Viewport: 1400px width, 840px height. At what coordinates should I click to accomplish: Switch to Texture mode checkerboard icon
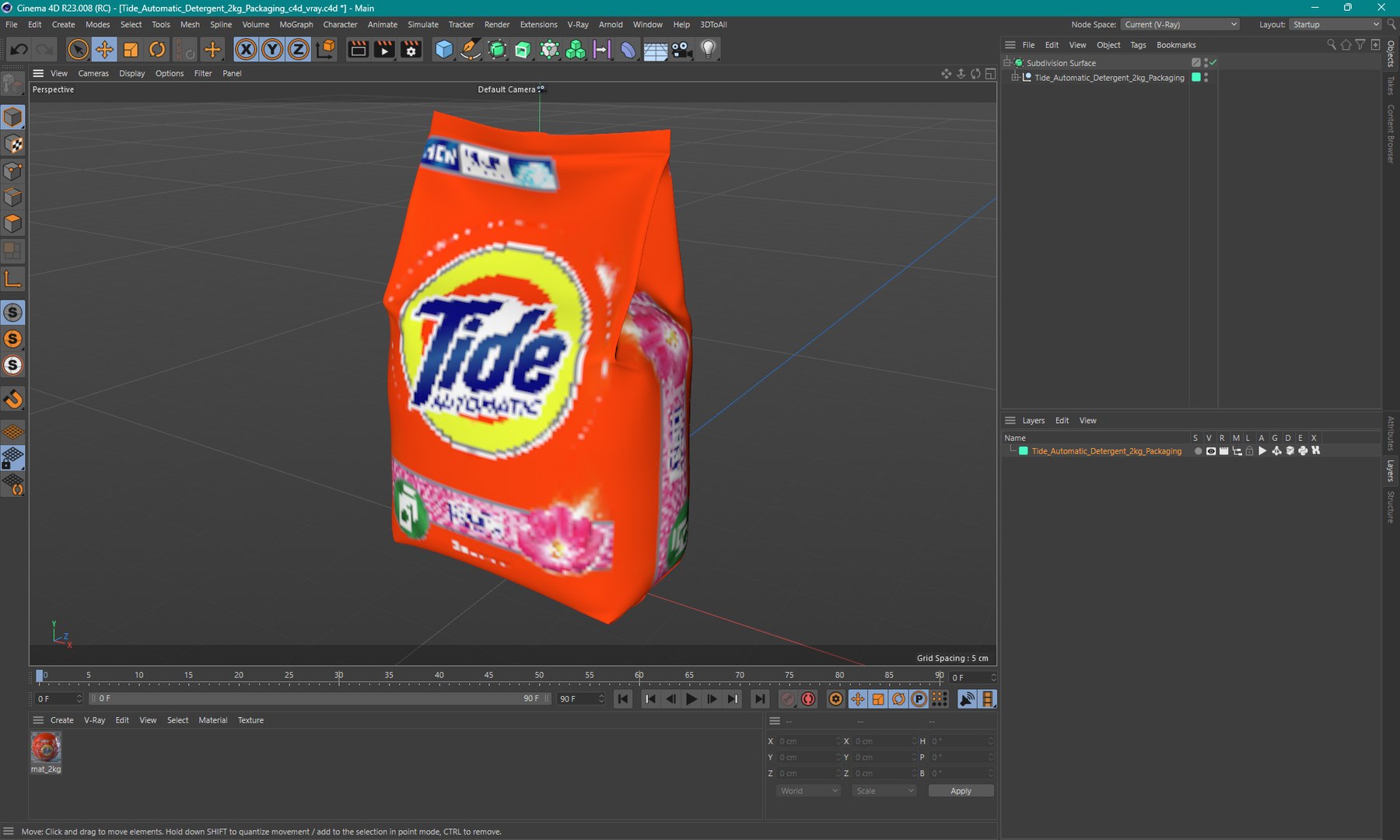click(13, 144)
